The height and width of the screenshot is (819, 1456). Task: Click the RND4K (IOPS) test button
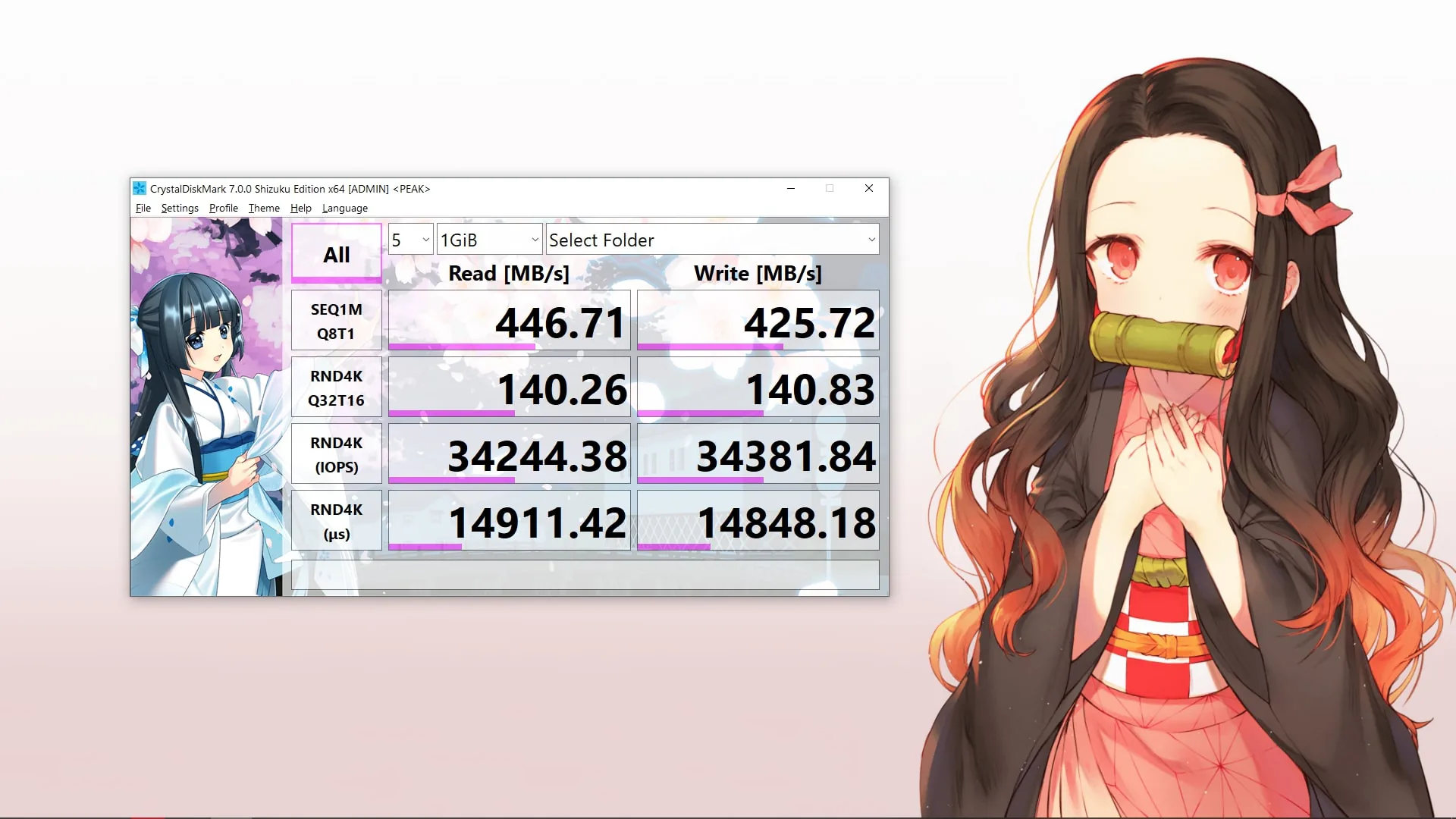point(337,453)
